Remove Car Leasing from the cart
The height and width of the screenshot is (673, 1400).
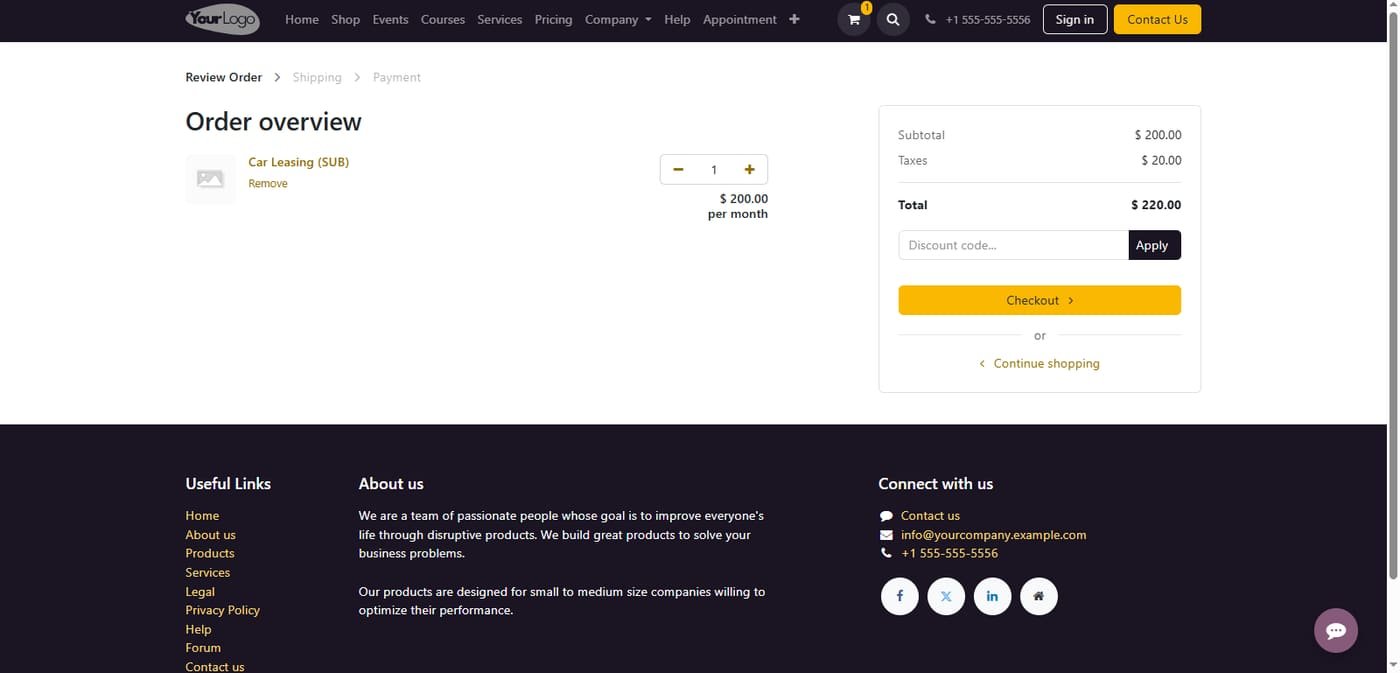[x=268, y=184]
